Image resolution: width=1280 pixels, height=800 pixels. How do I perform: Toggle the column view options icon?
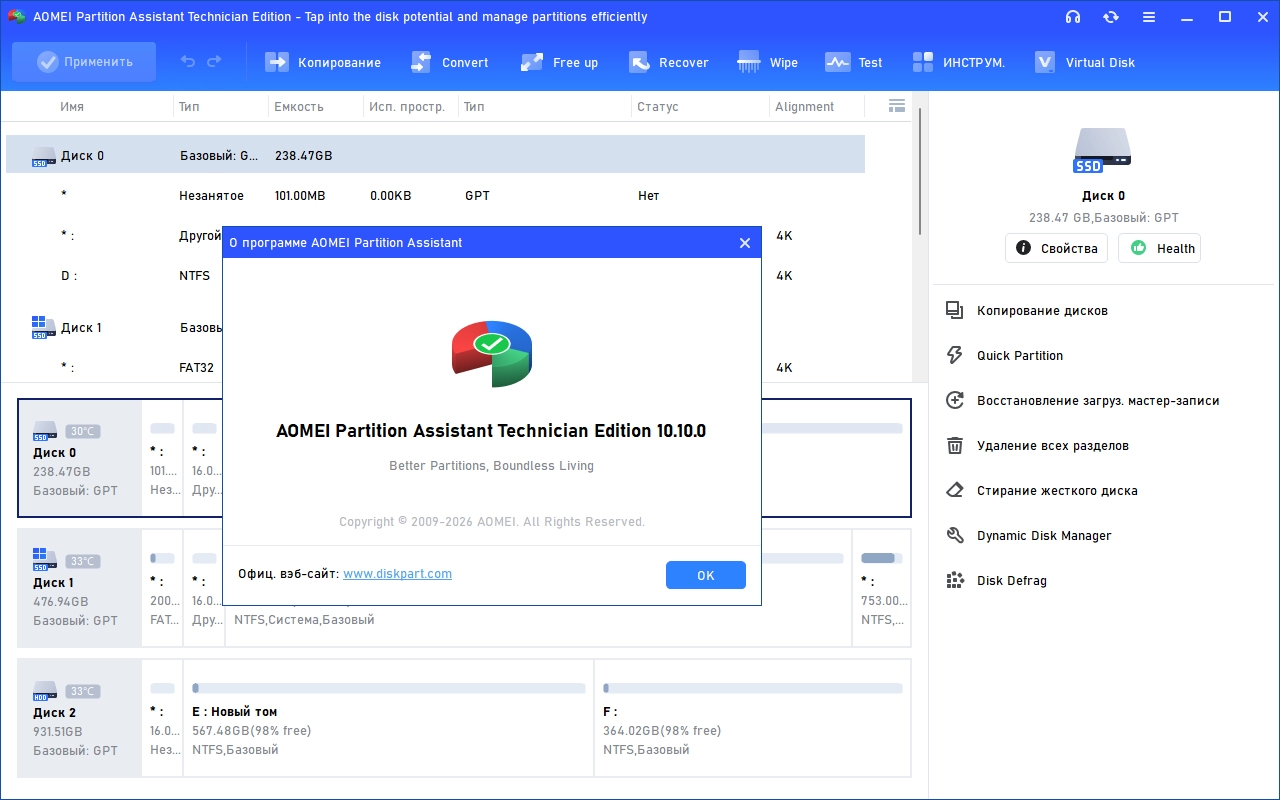[x=896, y=106]
